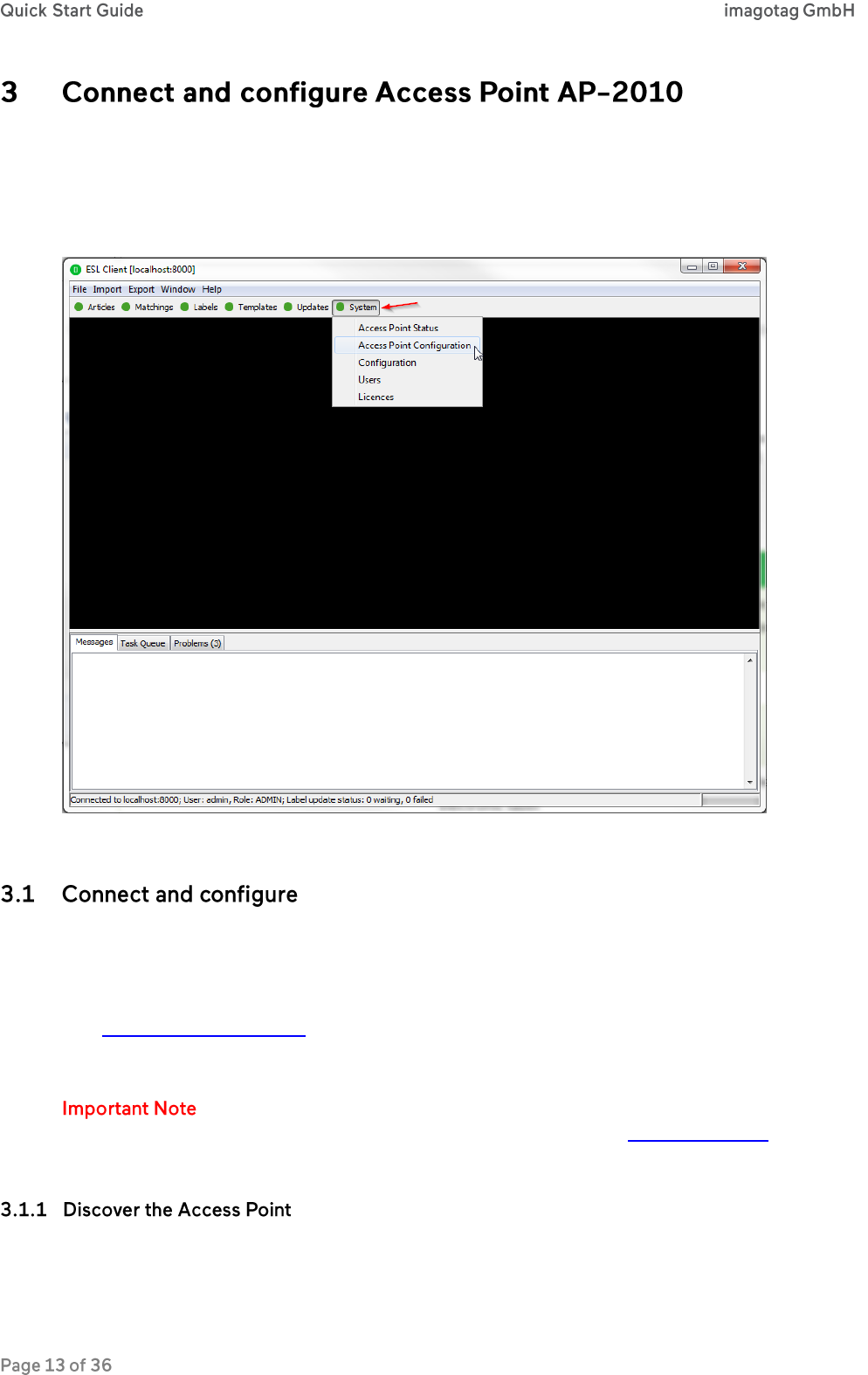Click the 'Page 13 of 36' footer

tap(56, 1365)
